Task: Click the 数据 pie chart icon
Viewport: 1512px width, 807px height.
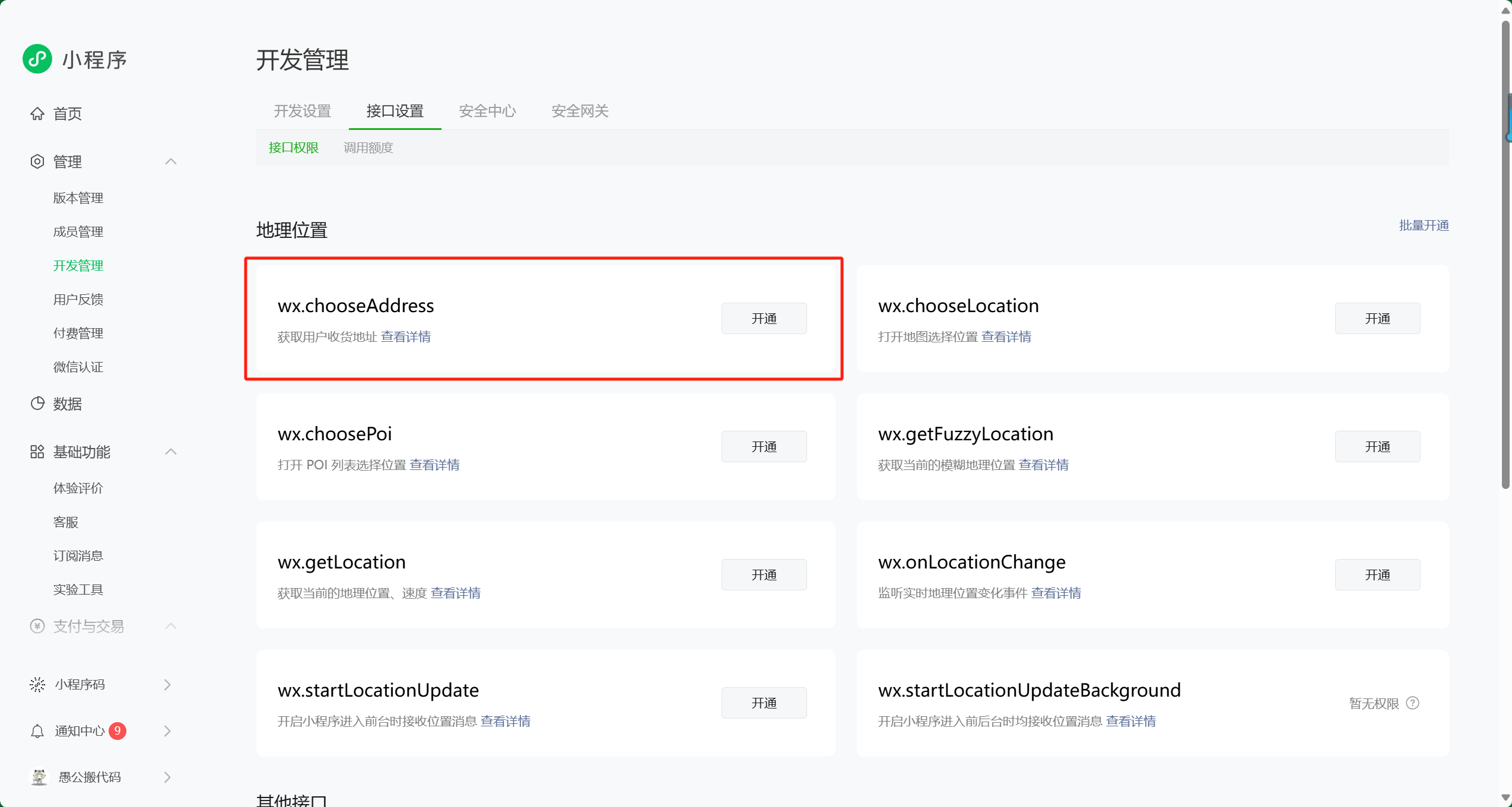Action: pyautogui.click(x=37, y=403)
